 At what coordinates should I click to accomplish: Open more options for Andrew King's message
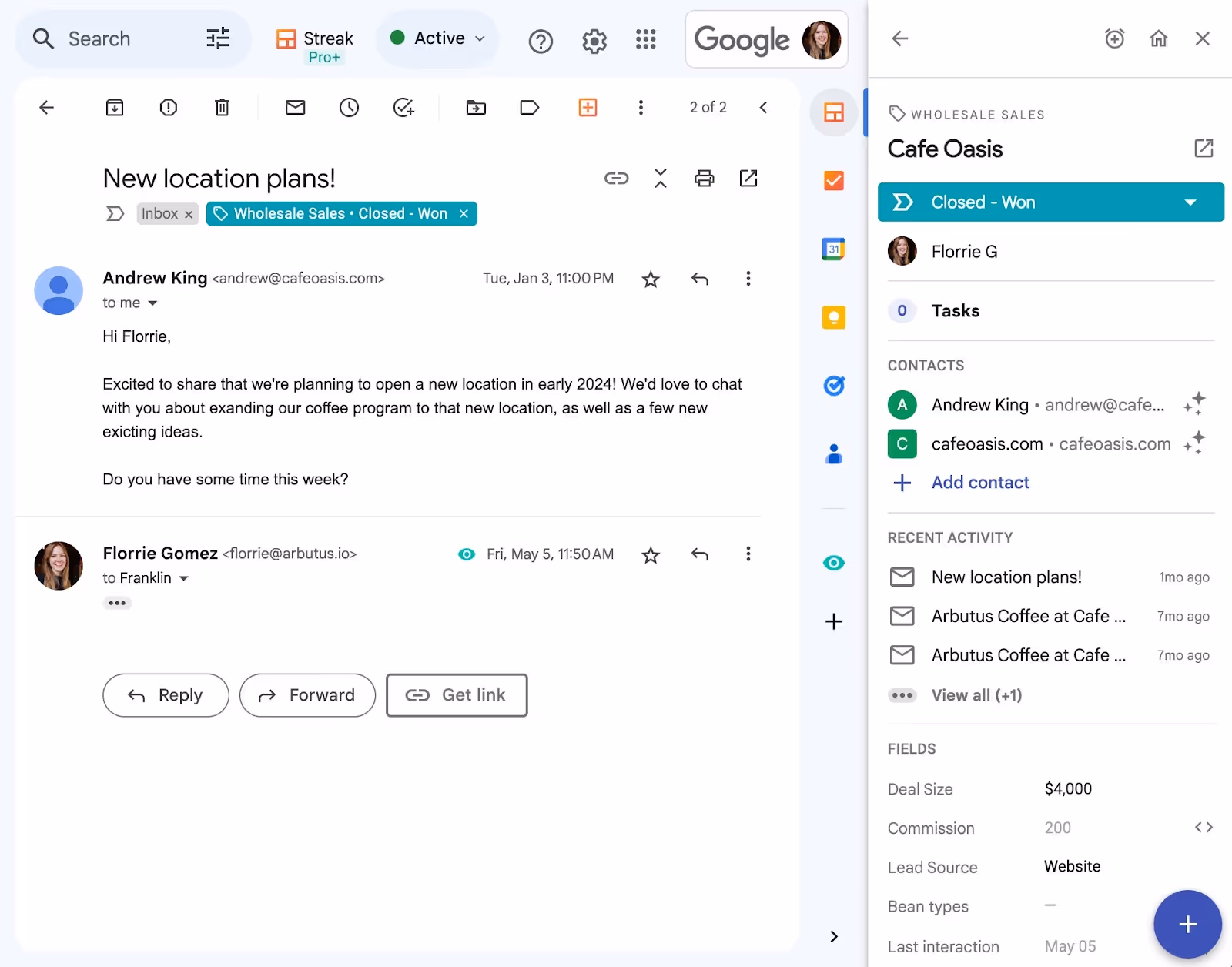(x=748, y=279)
